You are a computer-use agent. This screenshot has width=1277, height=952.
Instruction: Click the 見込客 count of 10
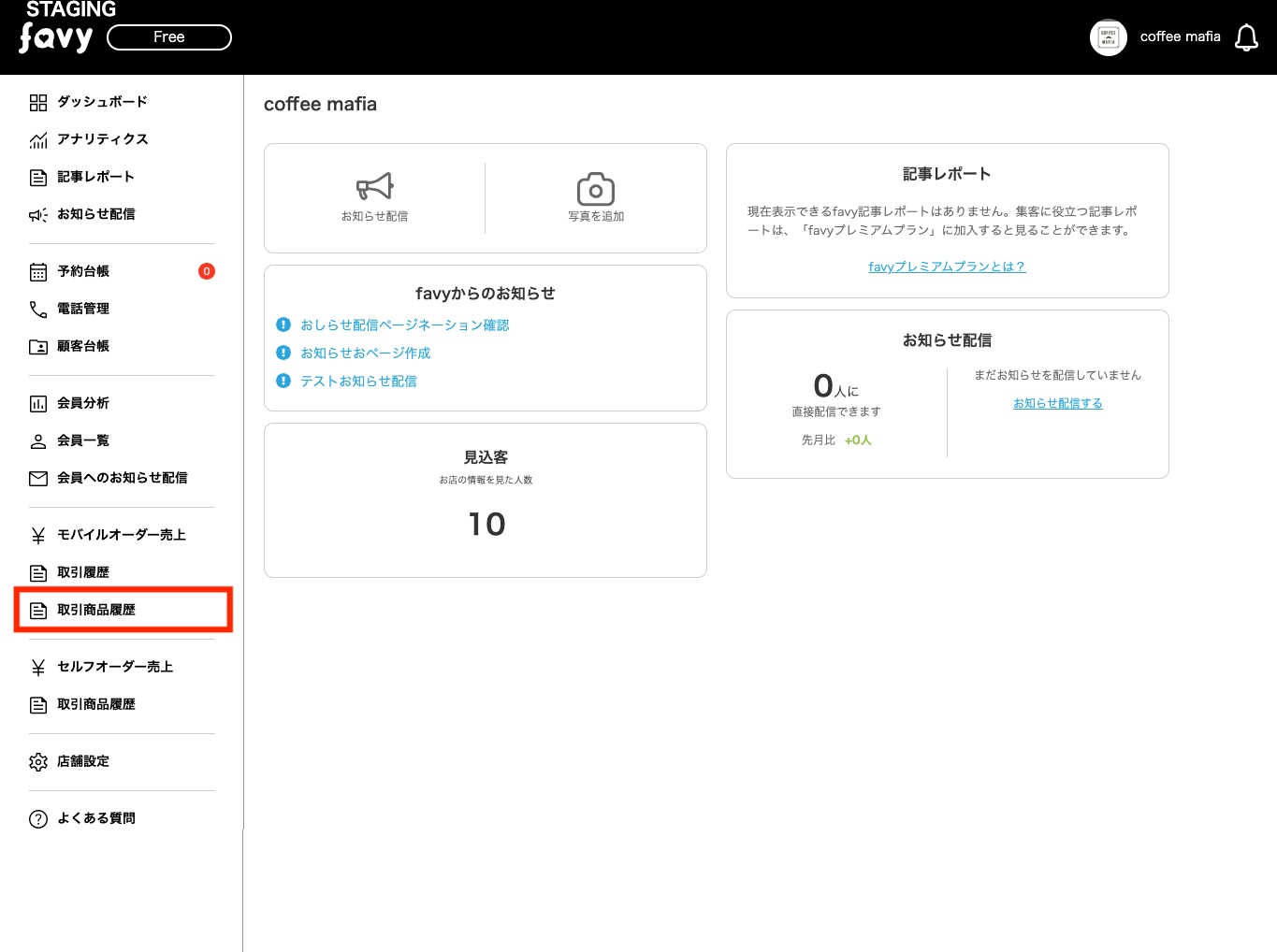point(486,524)
